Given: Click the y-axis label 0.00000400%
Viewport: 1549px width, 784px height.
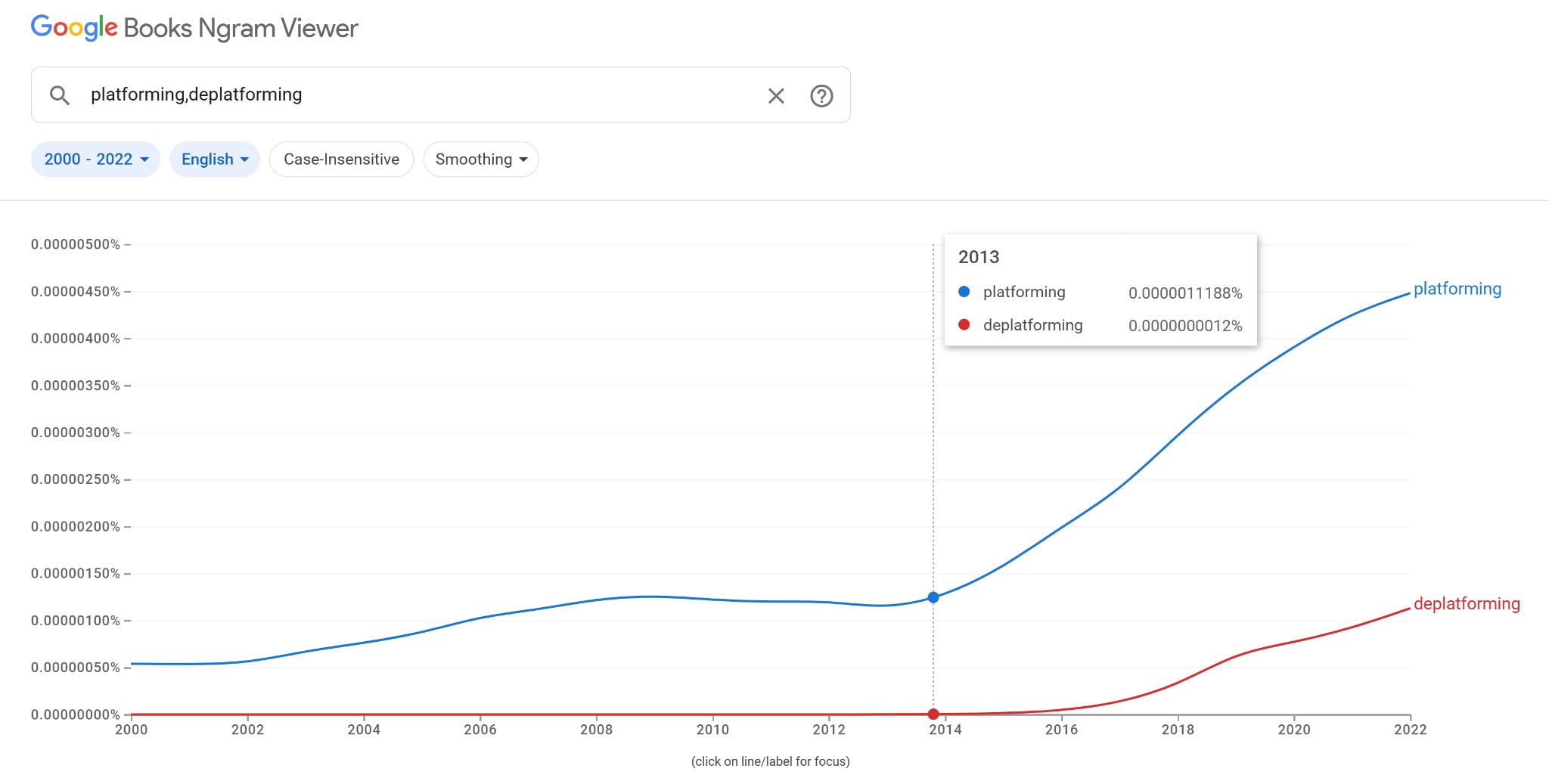Looking at the screenshot, I should (x=76, y=338).
